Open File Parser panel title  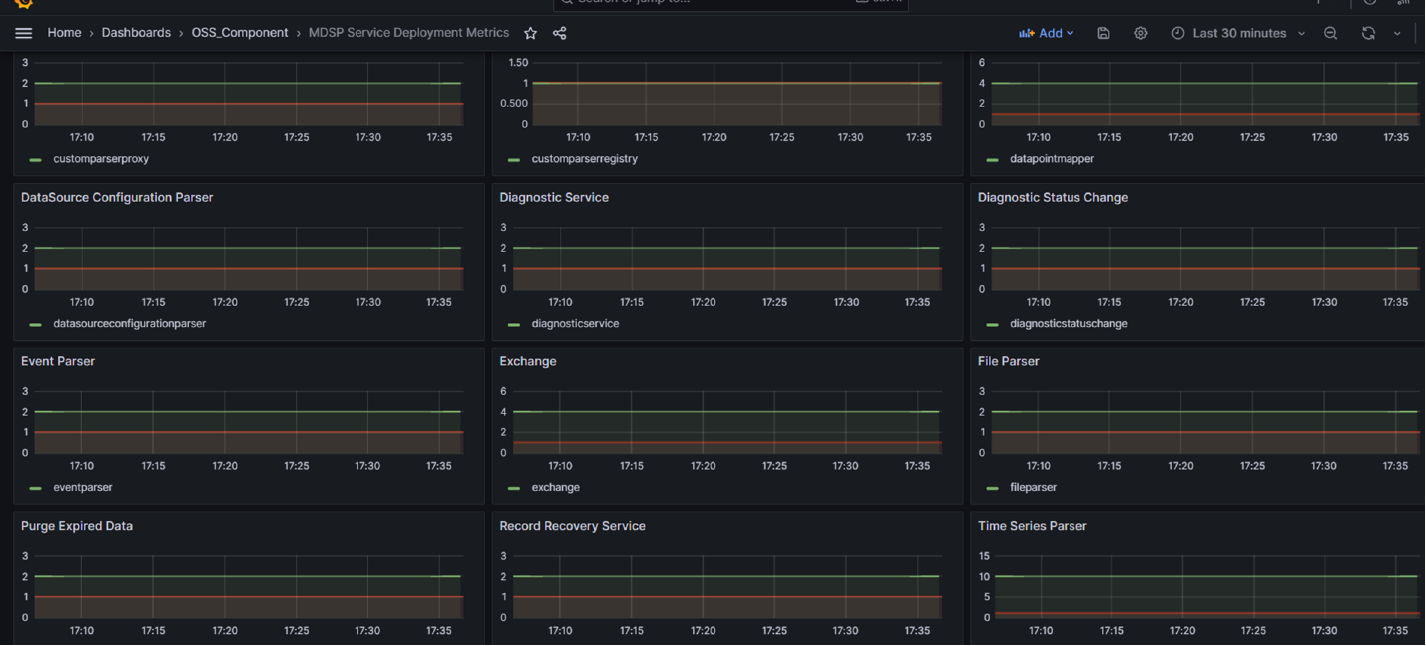[x=1009, y=361]
